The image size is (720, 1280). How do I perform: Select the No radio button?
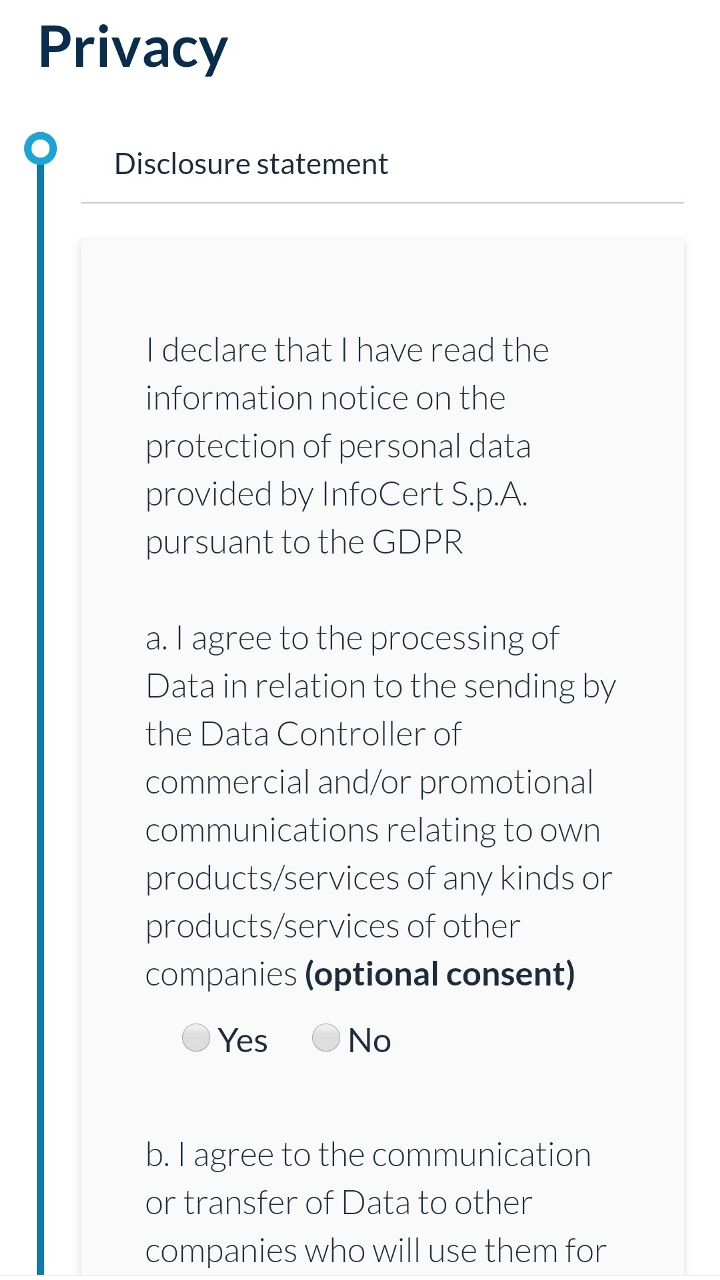pyautogui.click(x=326, y=1039)
